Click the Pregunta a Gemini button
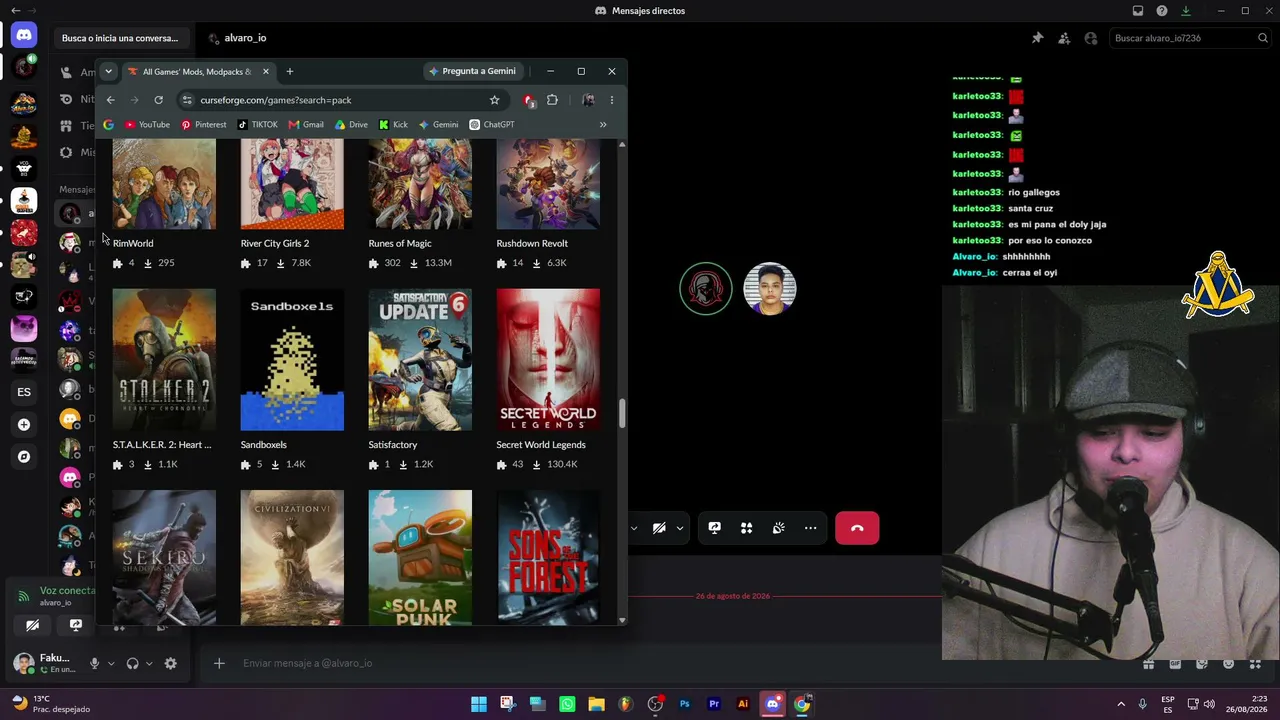The height and width of the screenshot is (720, 1280). [472, 71]
